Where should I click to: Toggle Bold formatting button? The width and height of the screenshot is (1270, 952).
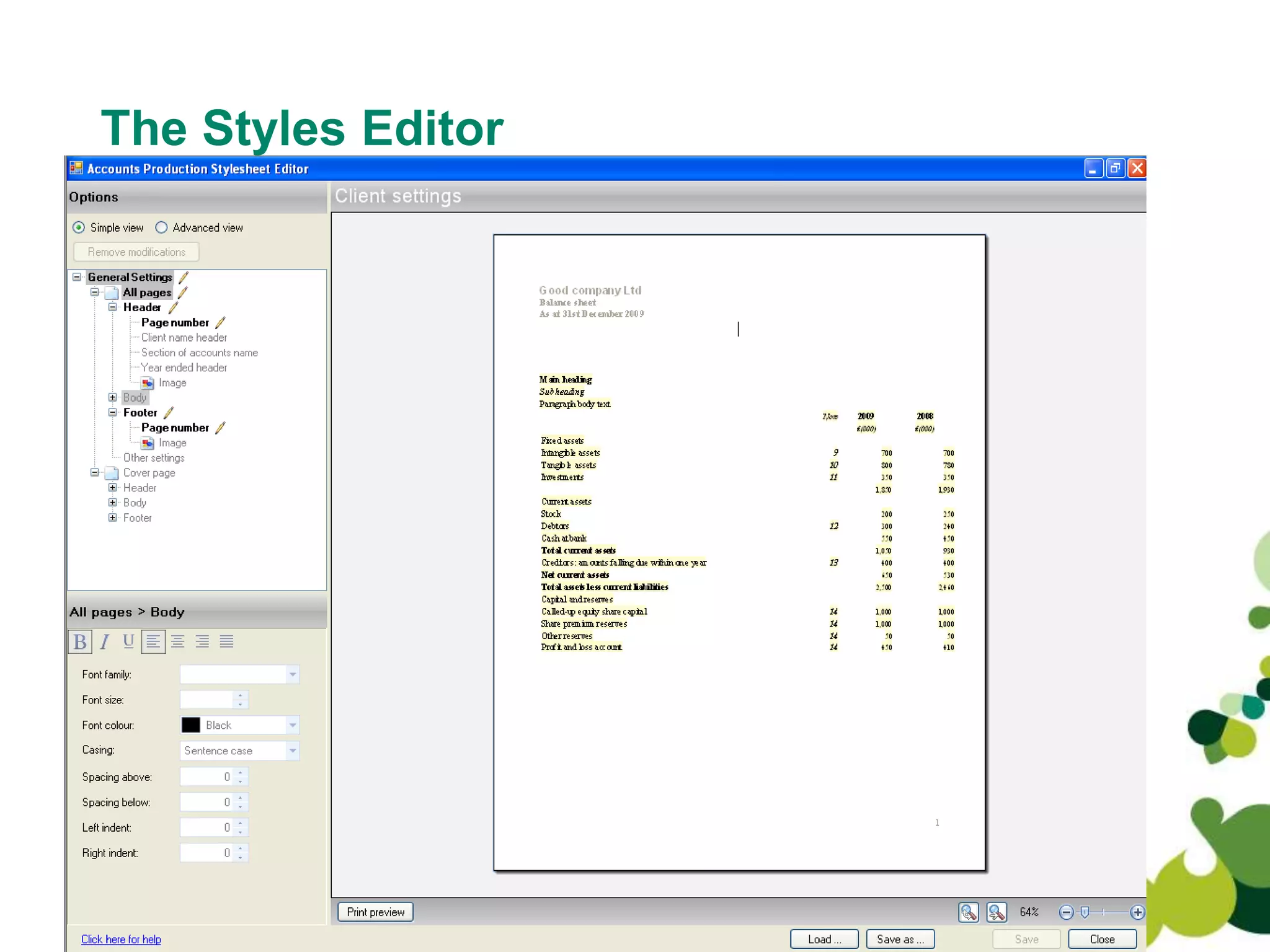coord(80,641)
